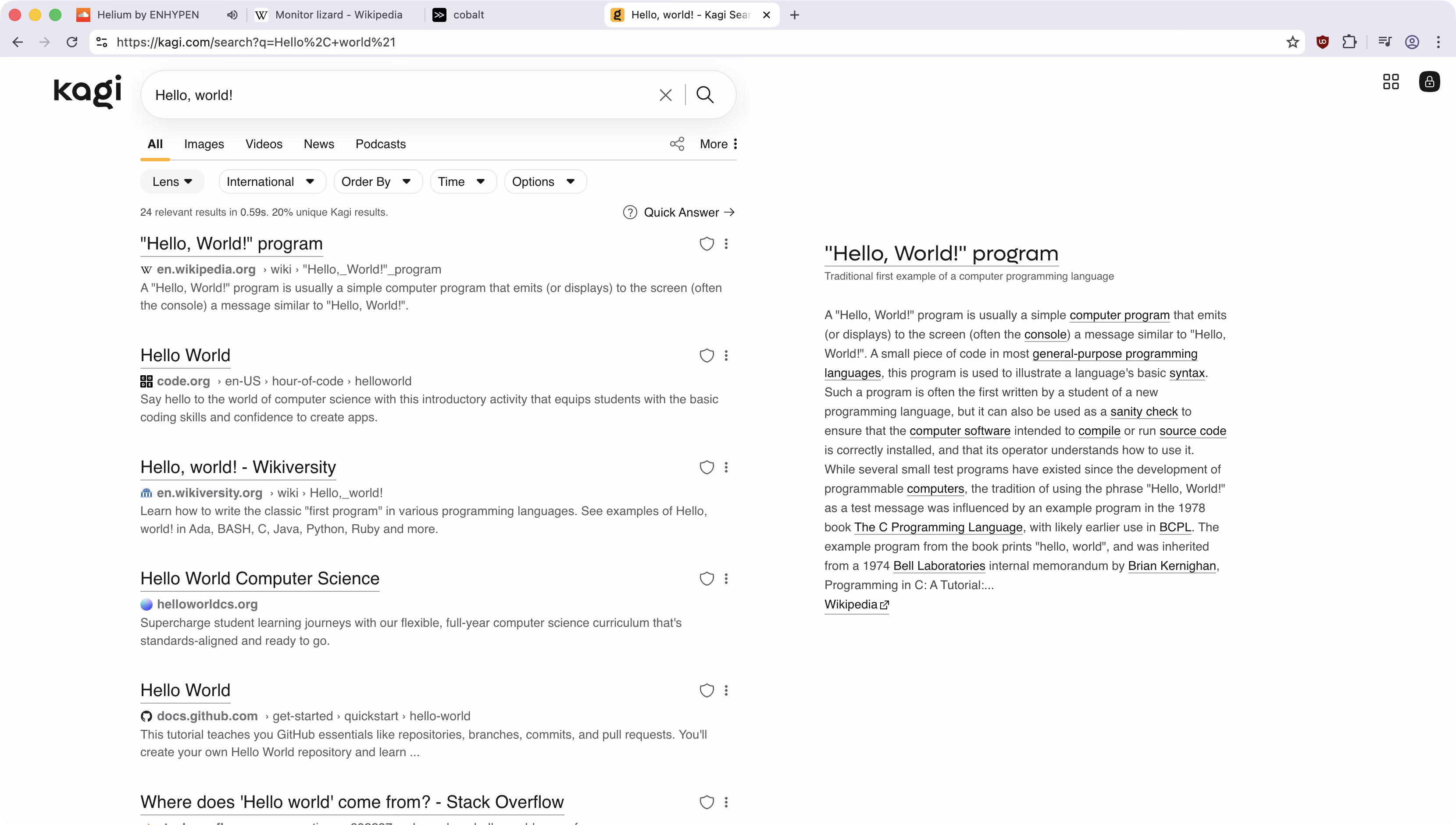This screenshot has width=1456, height=825.
Task: Click the uBlock Origin extension icon
Action: coord(1322,42)
